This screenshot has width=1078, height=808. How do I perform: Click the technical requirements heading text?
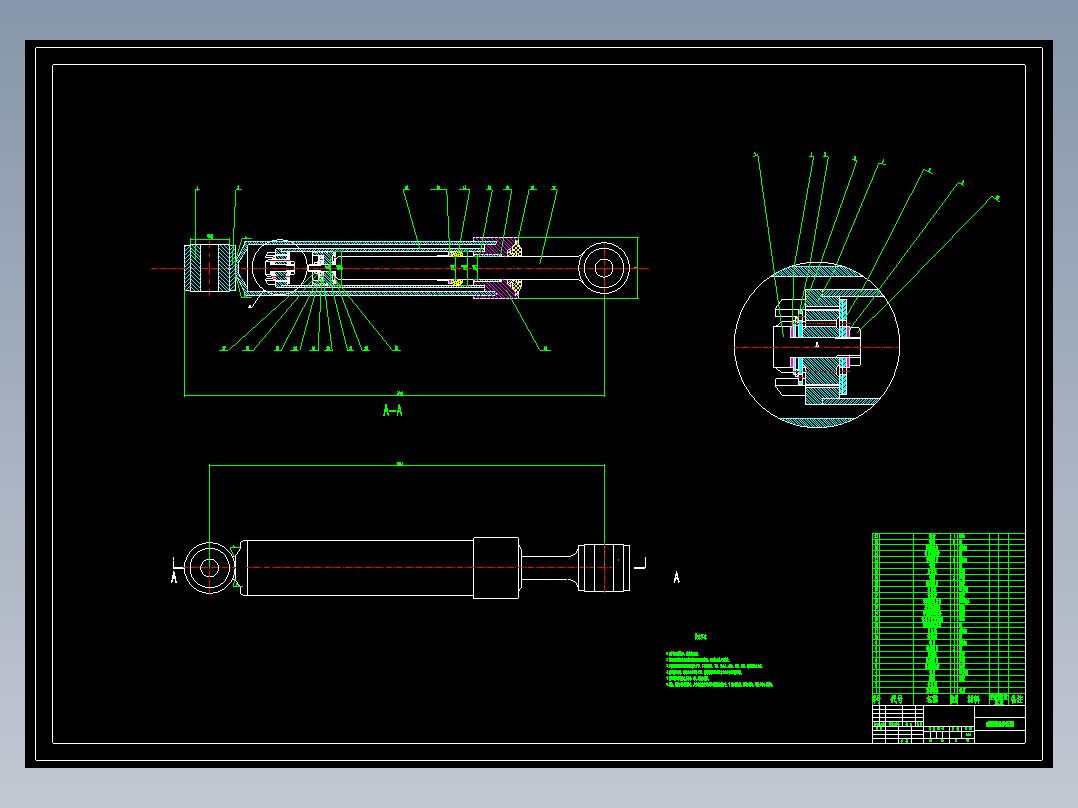tap(701, 637)
